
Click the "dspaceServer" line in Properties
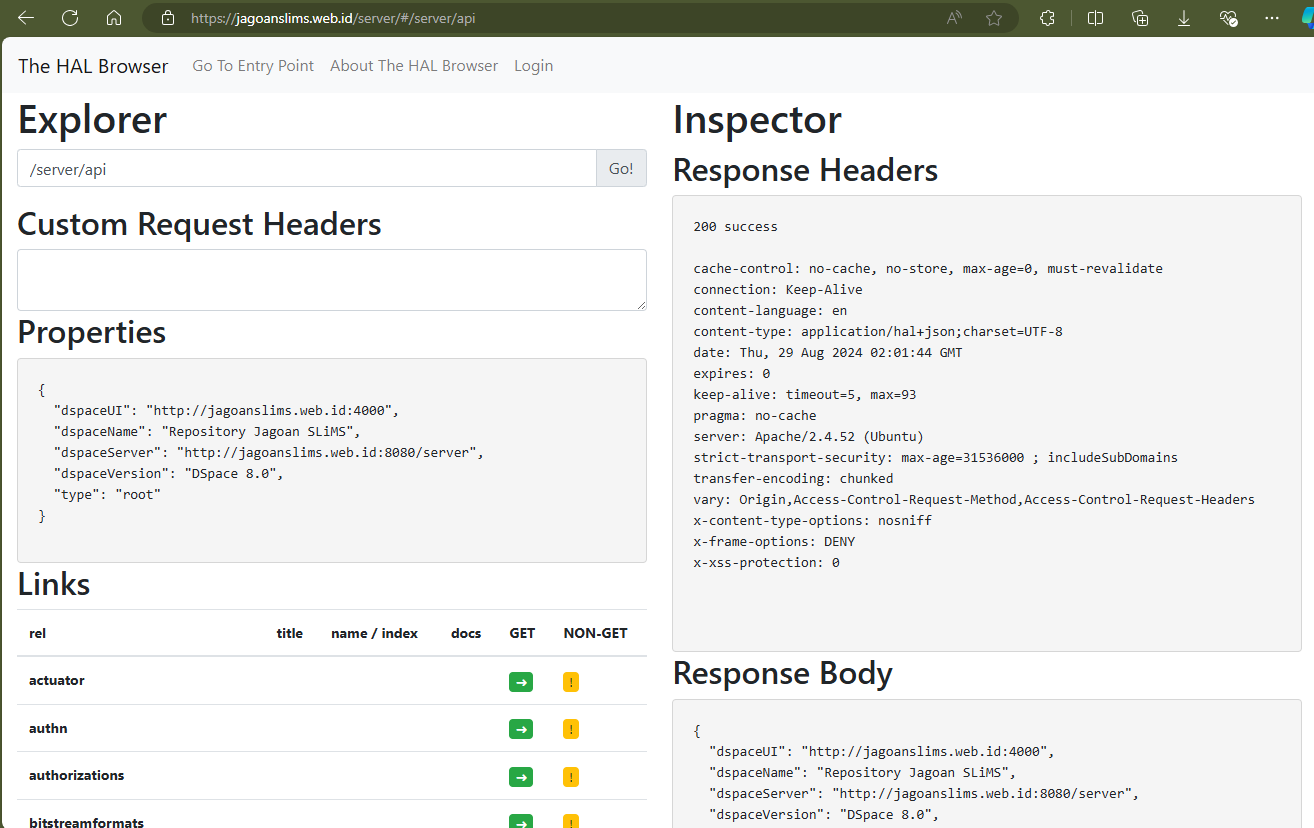pos(269,453)
